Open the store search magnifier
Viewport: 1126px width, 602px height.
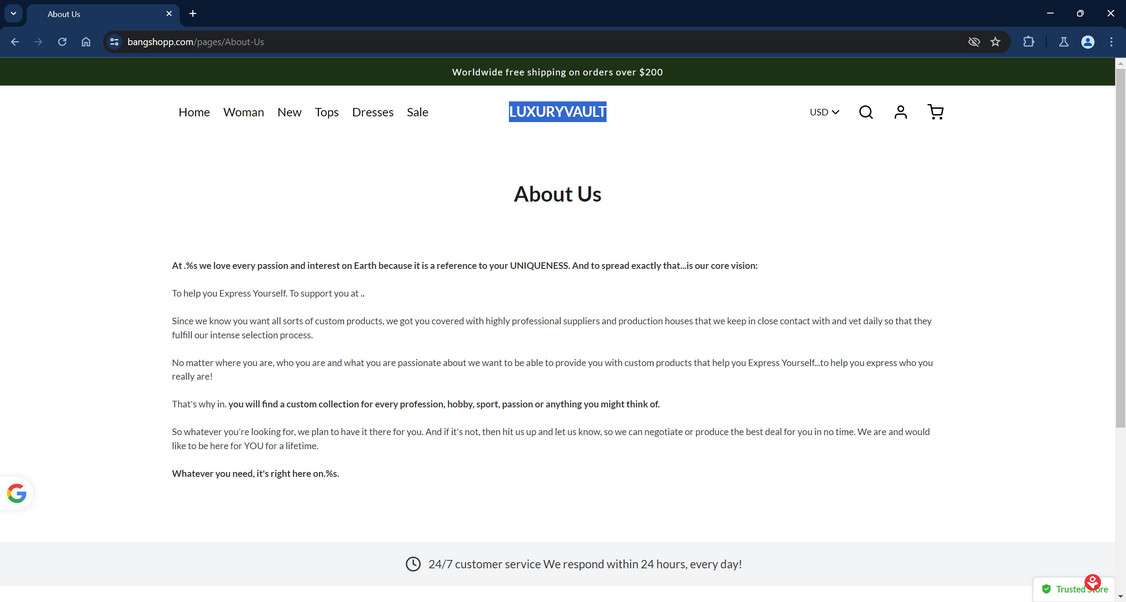pos(866,112)
